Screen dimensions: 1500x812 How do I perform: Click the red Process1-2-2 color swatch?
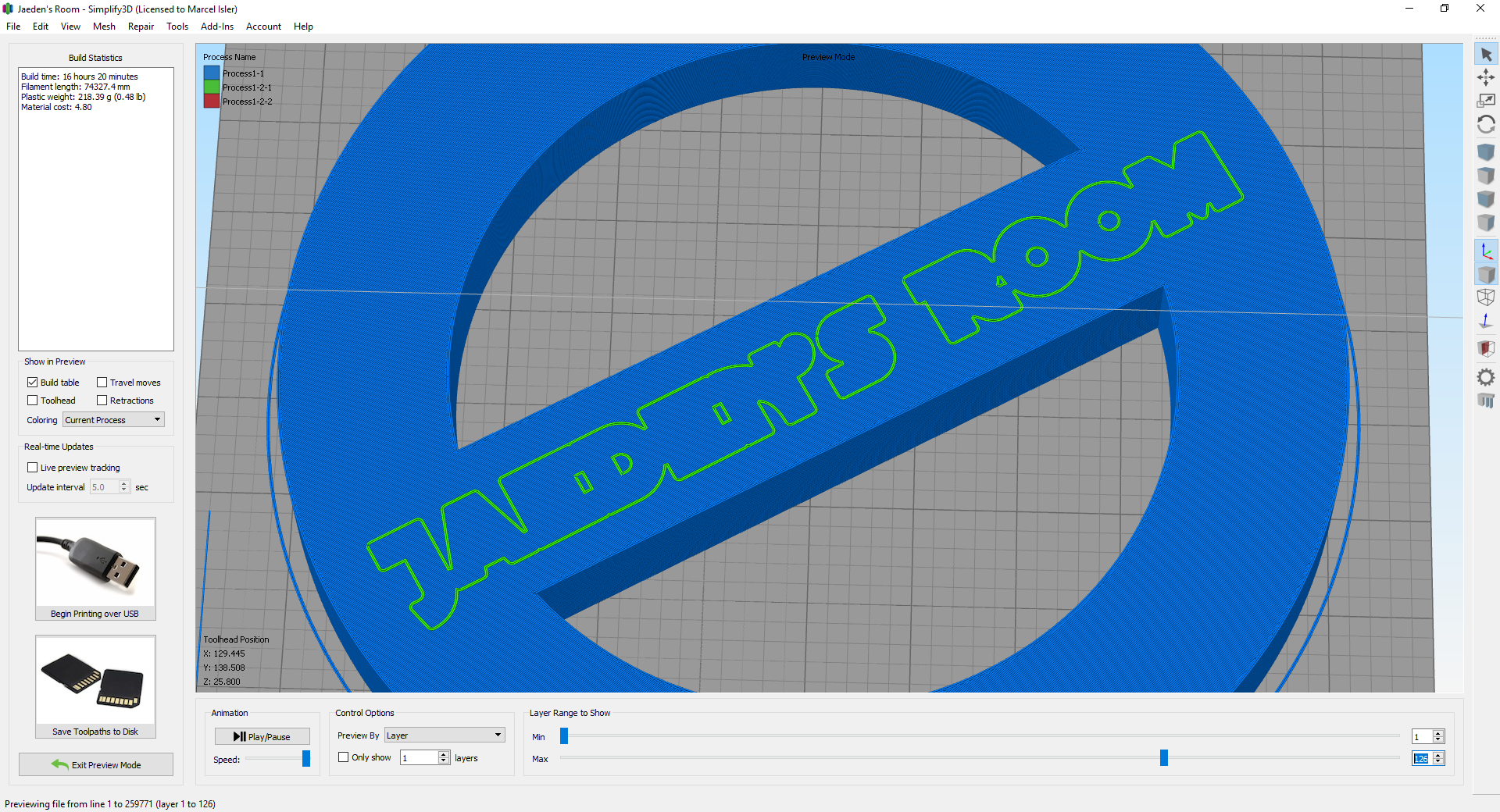coord(212,101)
